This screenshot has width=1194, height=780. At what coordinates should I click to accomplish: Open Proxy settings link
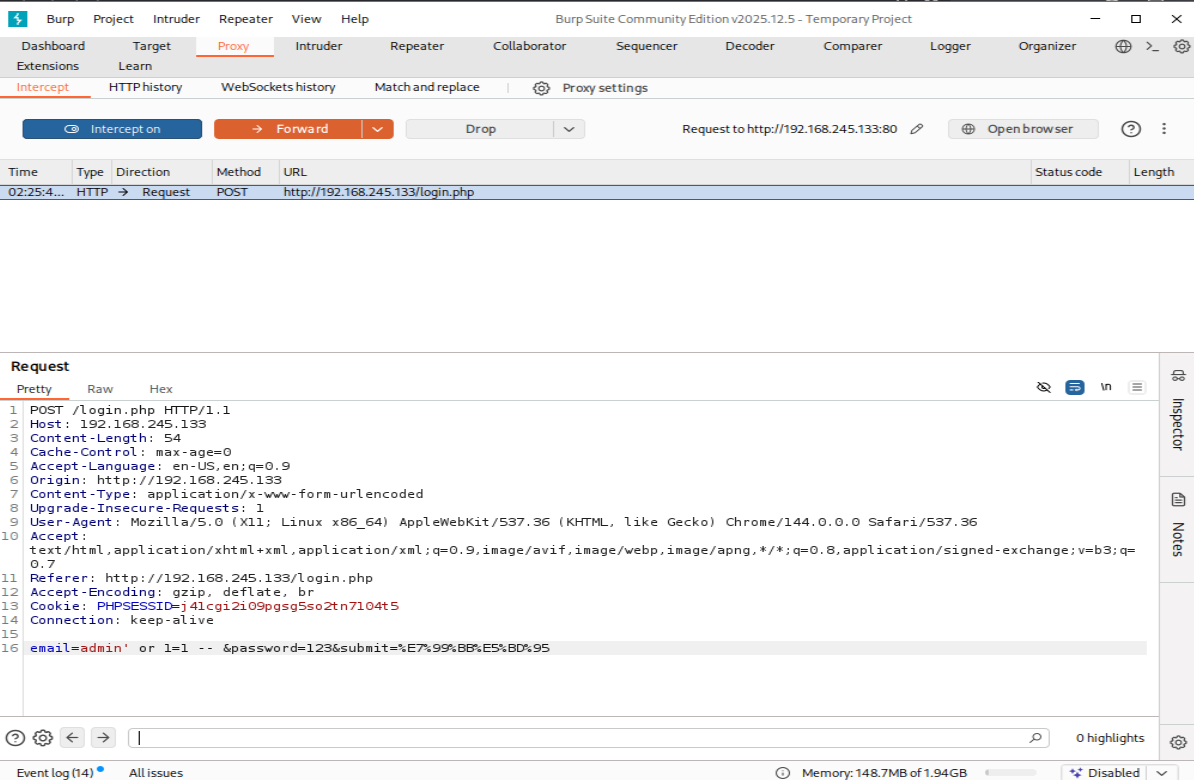[604, 88]
